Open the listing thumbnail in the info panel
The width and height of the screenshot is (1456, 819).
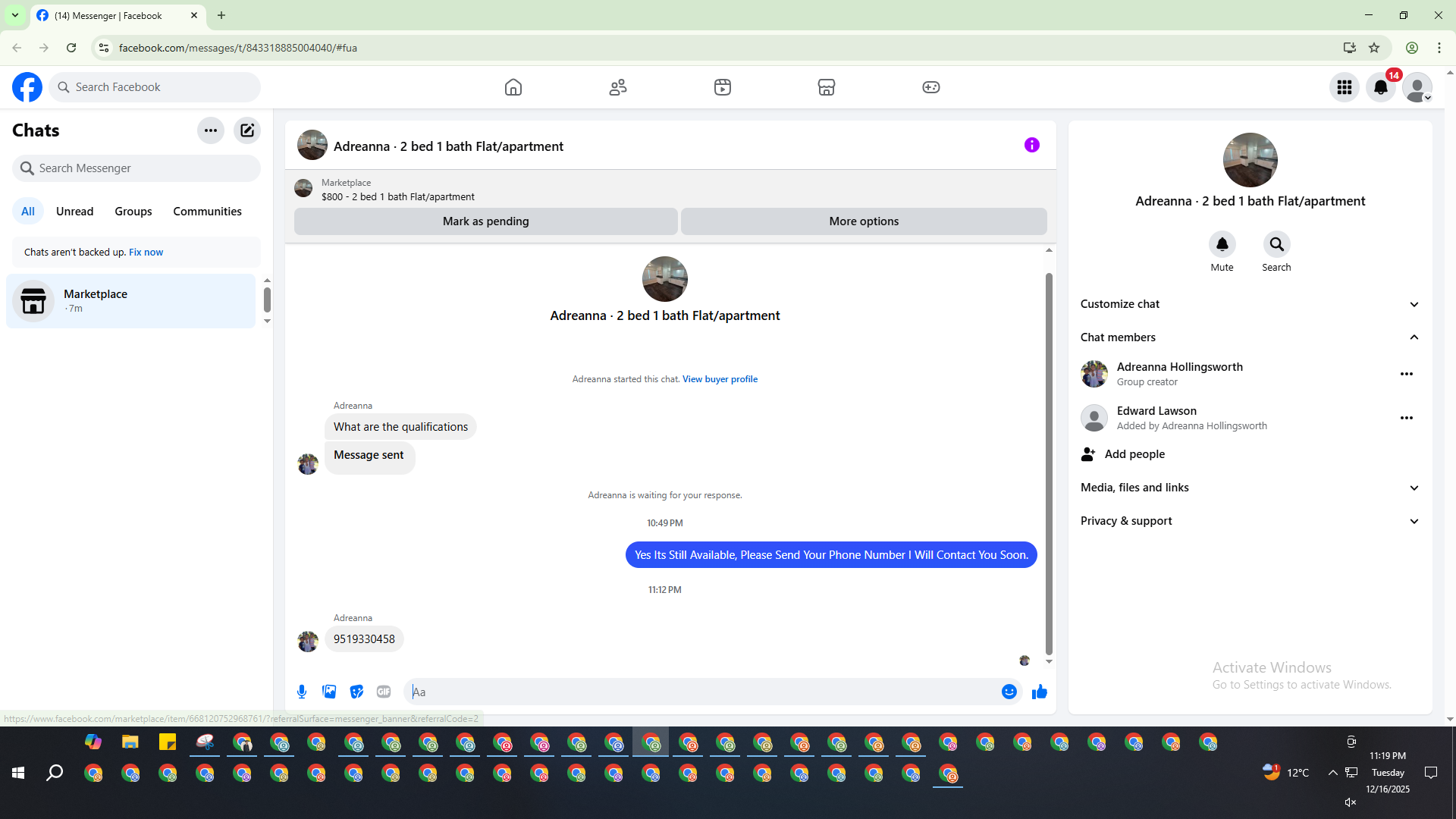click(x=1250, y=160)
